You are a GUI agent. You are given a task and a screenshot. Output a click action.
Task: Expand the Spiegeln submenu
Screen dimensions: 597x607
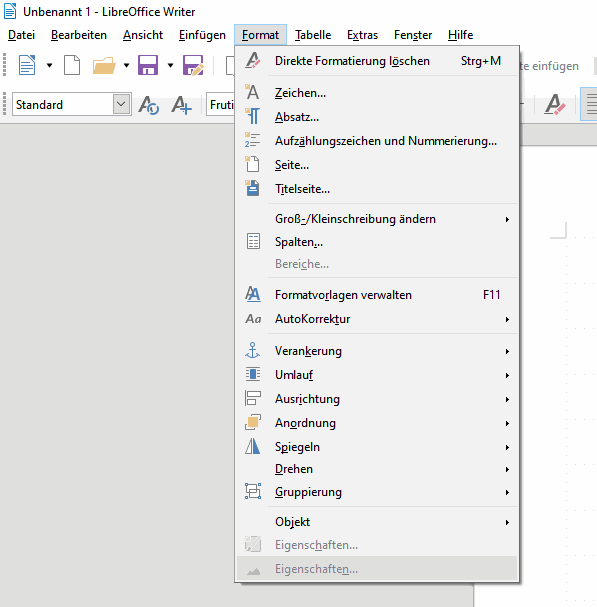point(377,447)
